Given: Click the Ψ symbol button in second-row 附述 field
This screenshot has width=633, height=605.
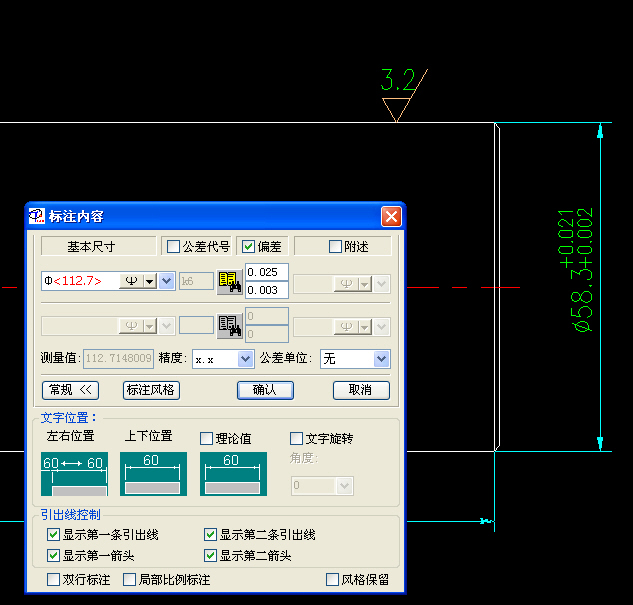Looking at the screenshot, I should pyautogui.click(x=346, y=327).
